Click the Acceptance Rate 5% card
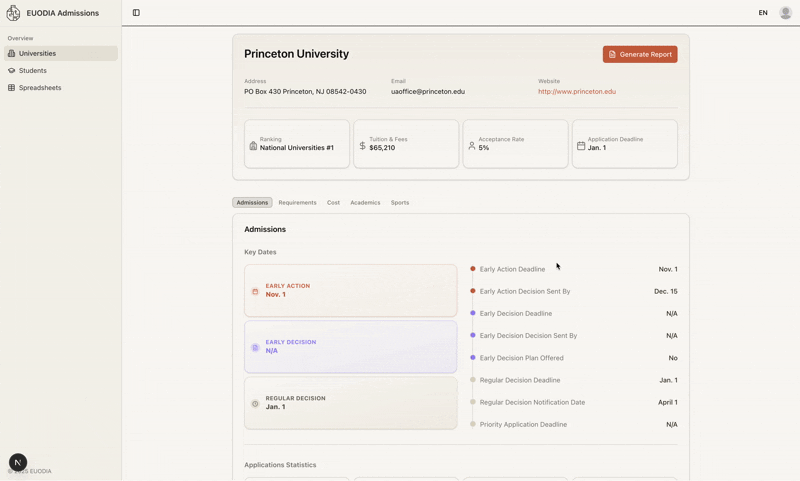Screen dimensions: 800x481 pos(515,144)
